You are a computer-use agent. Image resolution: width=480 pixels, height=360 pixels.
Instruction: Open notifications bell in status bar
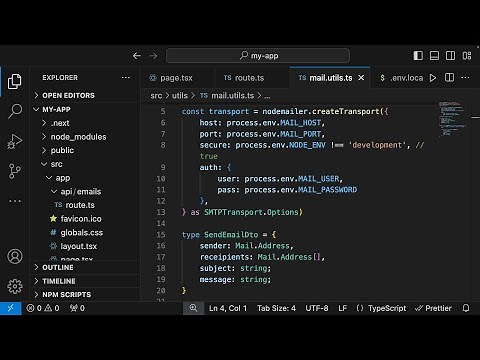[x=466, y=308]
